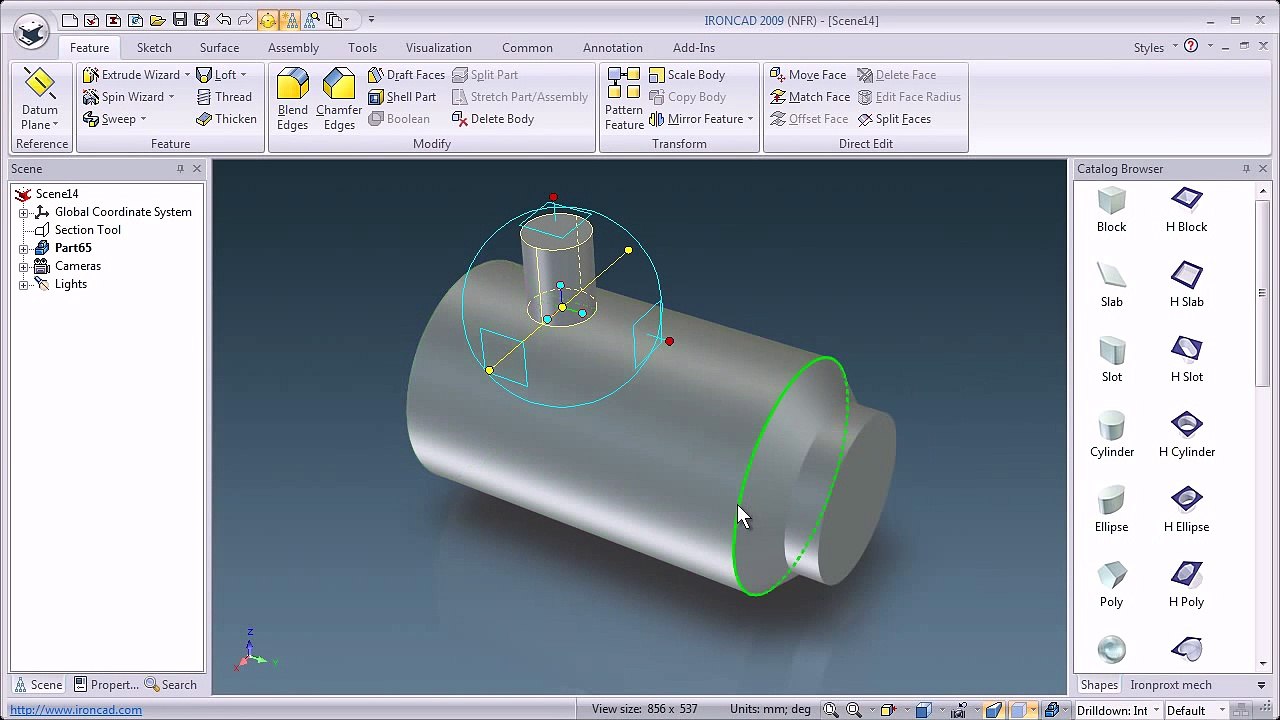Switch to the Surface ribbon tab
Screen dimensions: 1280x720
tap(219, 47)
